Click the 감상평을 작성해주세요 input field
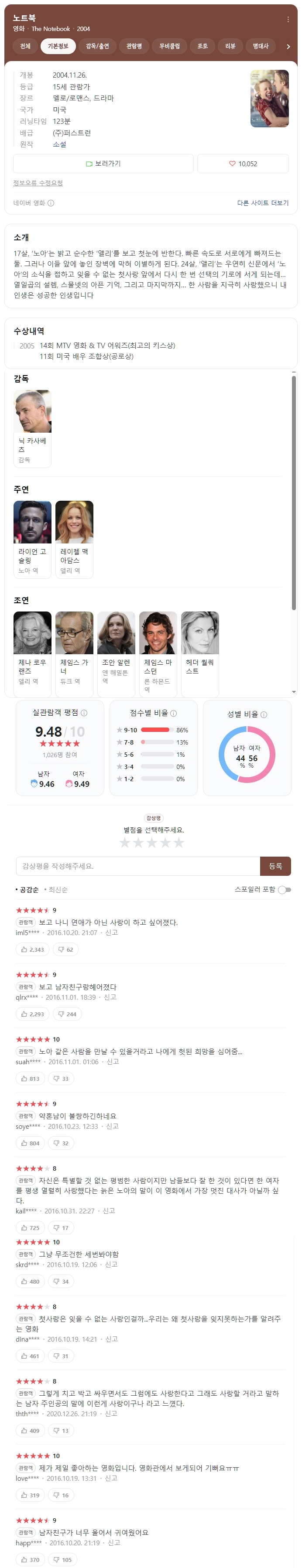 pos(137,866)
